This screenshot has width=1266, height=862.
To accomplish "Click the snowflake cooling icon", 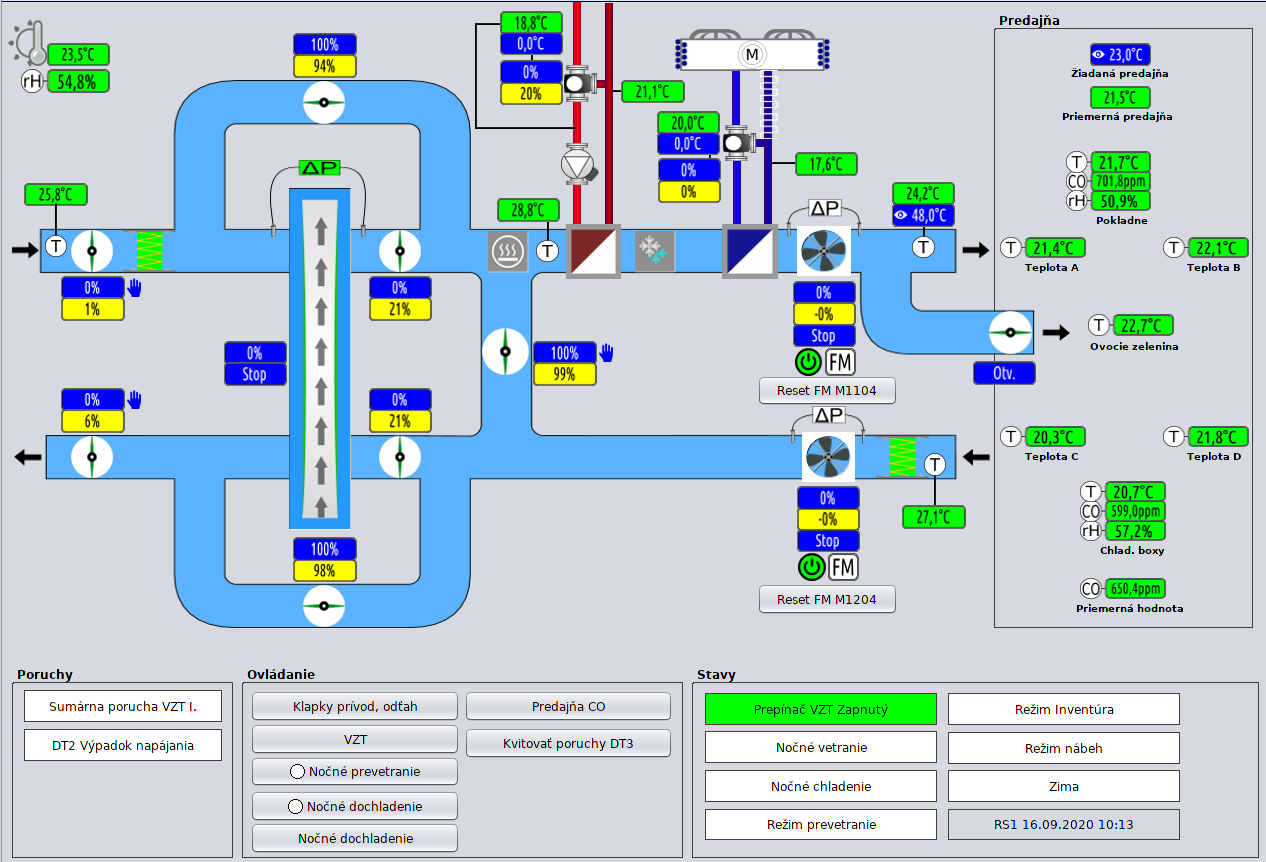I will 655,251.
